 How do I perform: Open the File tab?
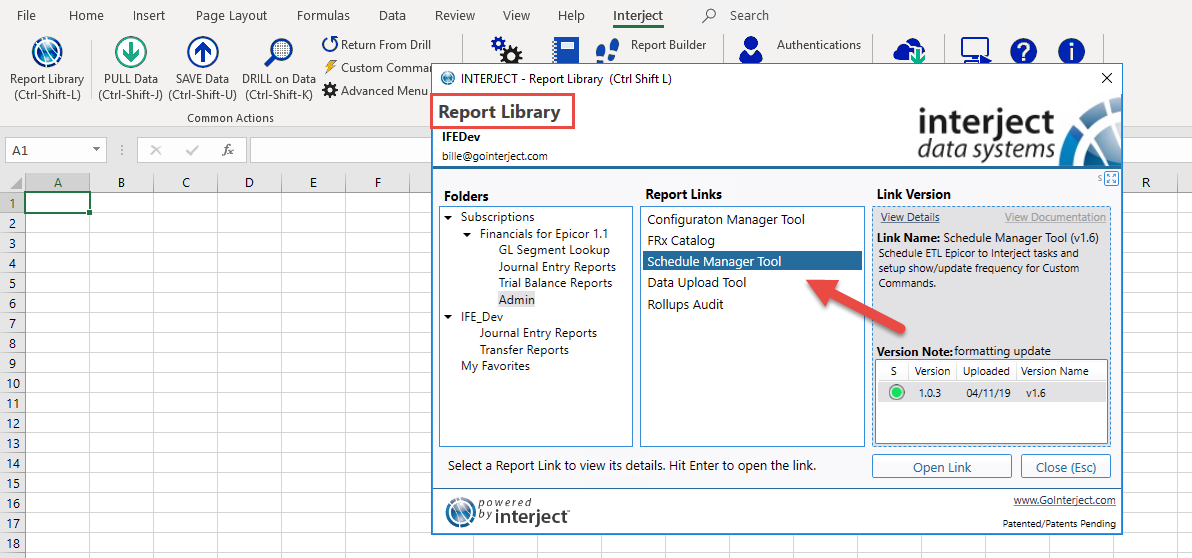(x=26, y=15)
